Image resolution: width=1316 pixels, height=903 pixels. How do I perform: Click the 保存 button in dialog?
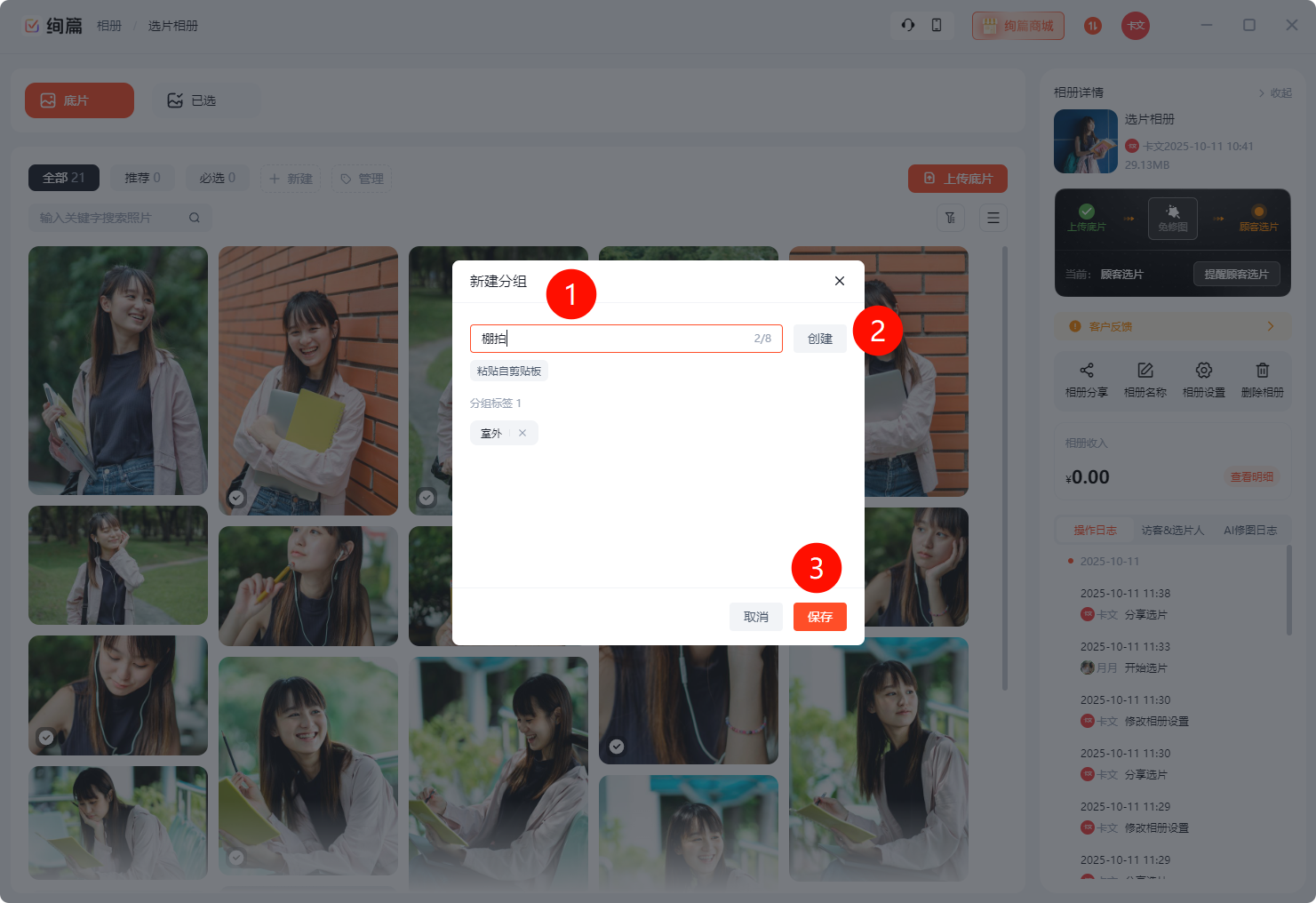pos(819,617)
